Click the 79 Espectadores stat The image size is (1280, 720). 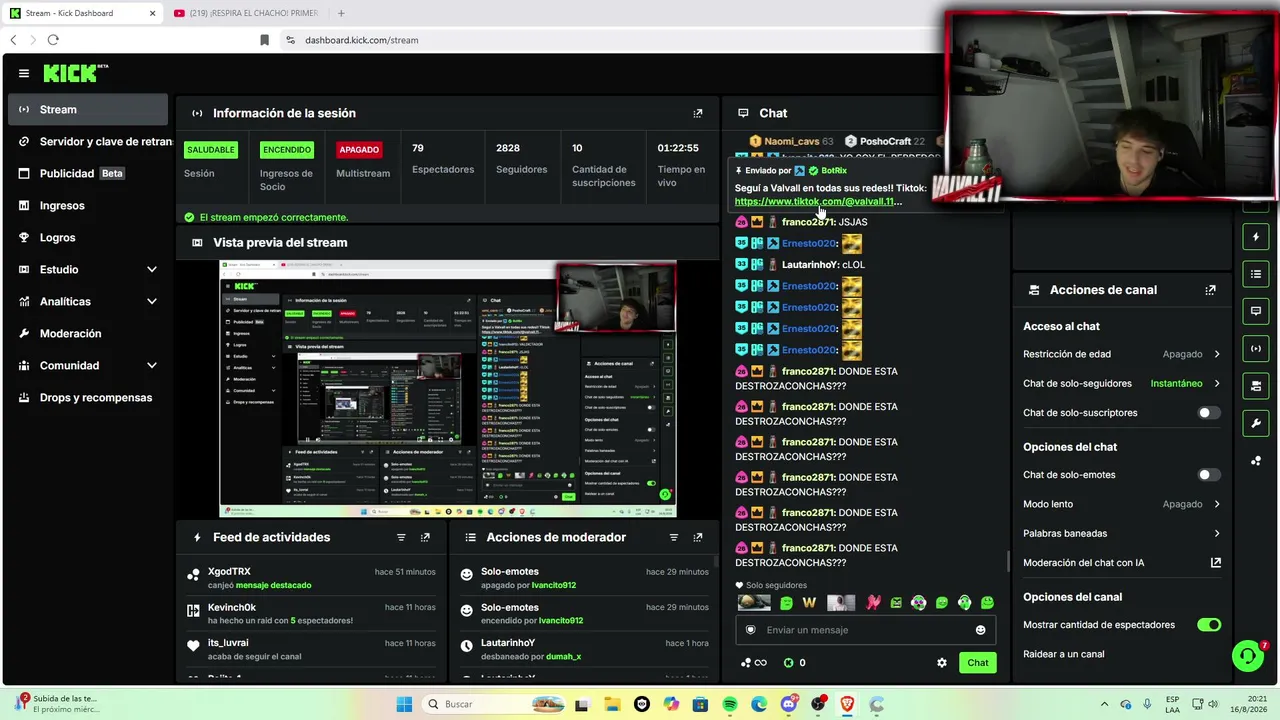pyautogui.click(x=443, y=158)
